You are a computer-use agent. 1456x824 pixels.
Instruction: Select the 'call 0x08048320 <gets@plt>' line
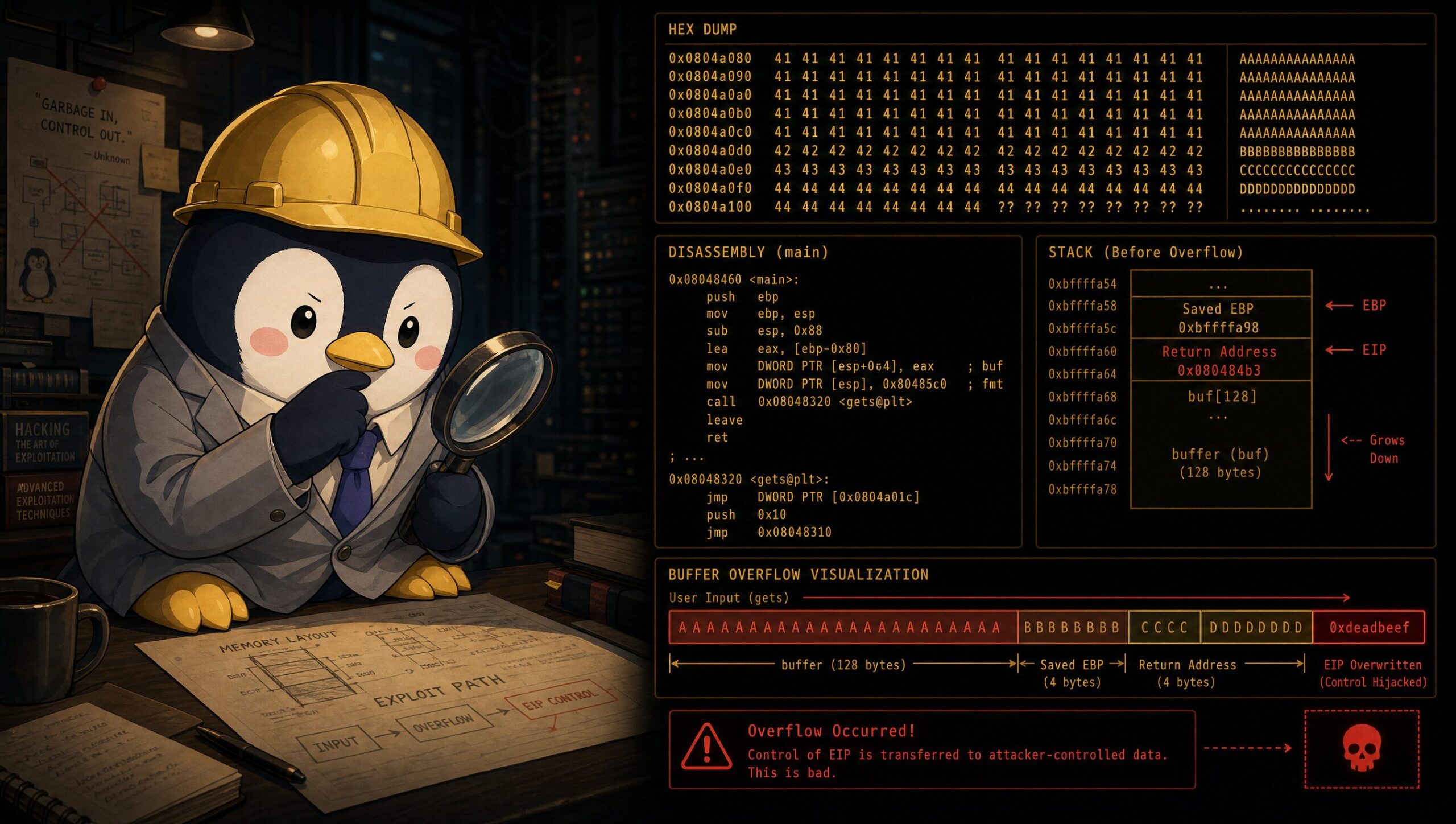point(809,402)
